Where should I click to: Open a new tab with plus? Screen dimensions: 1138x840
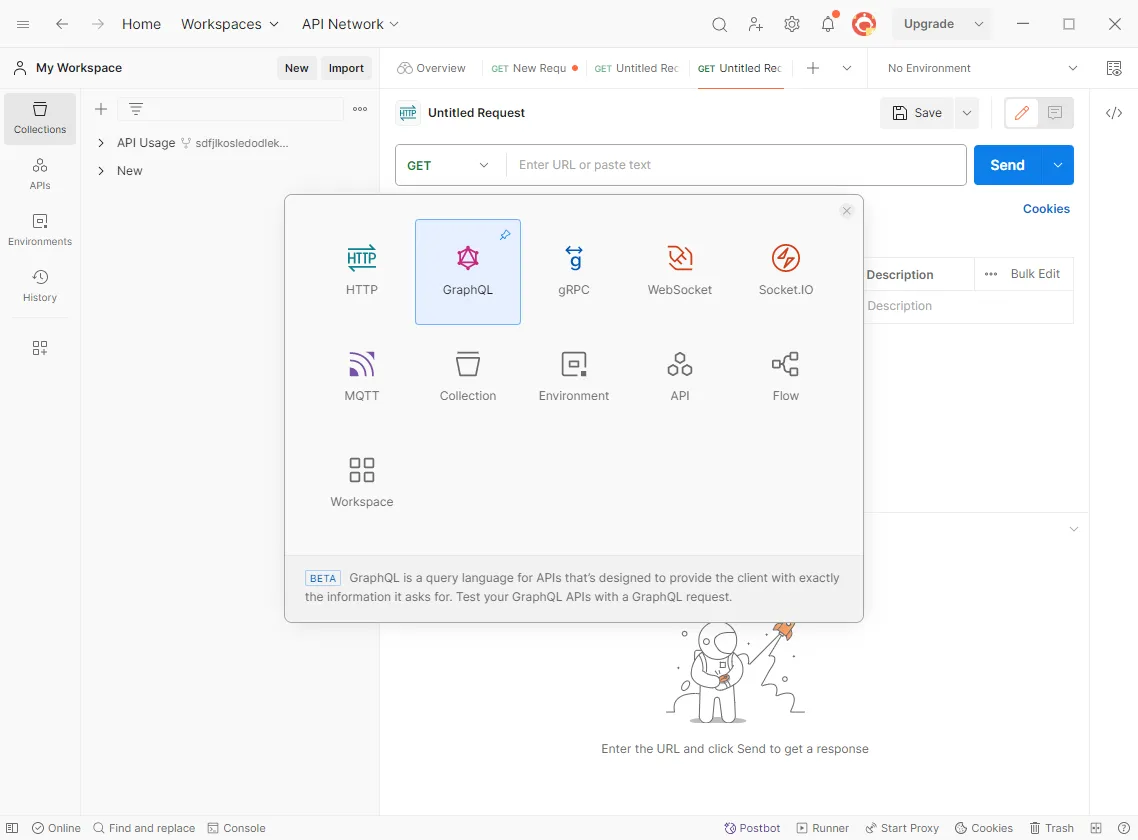point(813,68)
